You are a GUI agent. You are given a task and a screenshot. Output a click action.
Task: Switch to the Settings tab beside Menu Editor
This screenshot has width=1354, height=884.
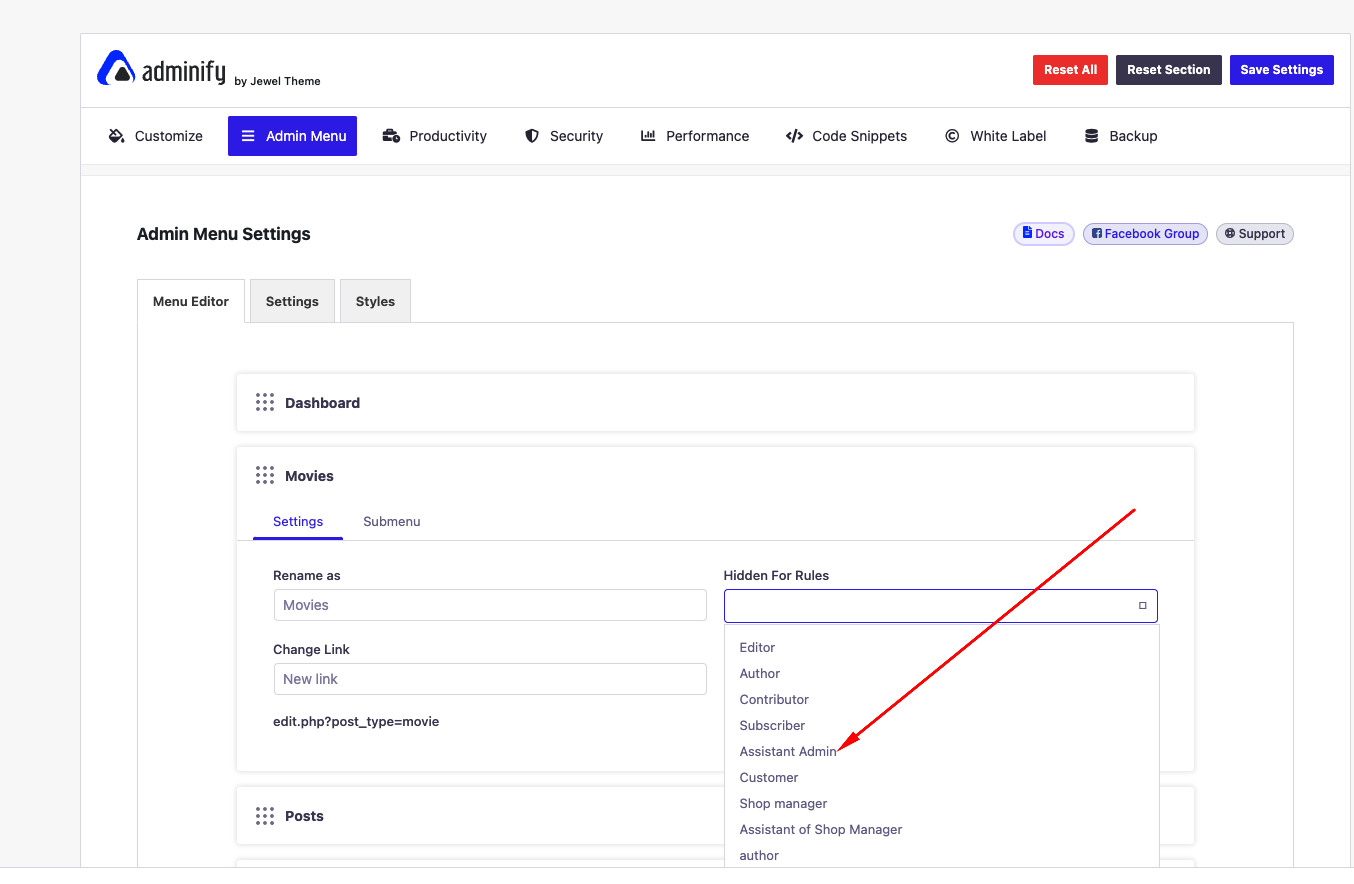tap(292, 301)
